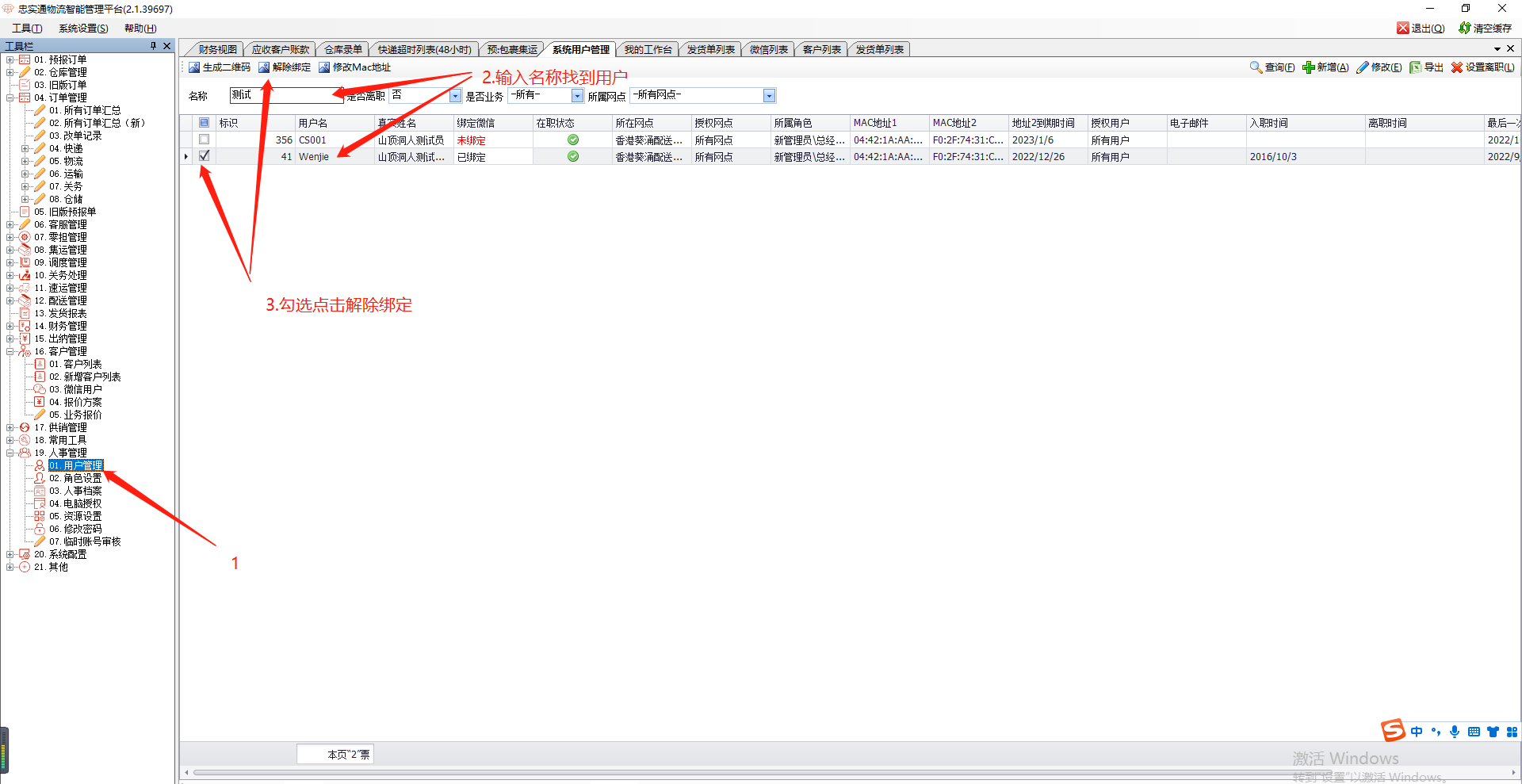Viewport: 1522px width, 784px height.
Task: Click the green plus 新增 icon
Action: (x=1309, y=67)
